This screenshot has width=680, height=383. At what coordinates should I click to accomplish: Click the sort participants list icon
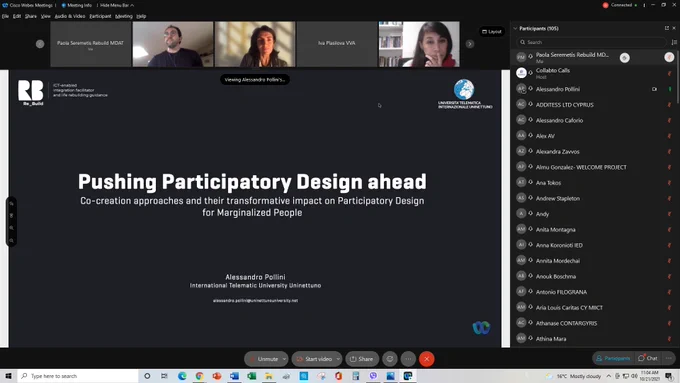pyautogui.click(x=674, y=42)
